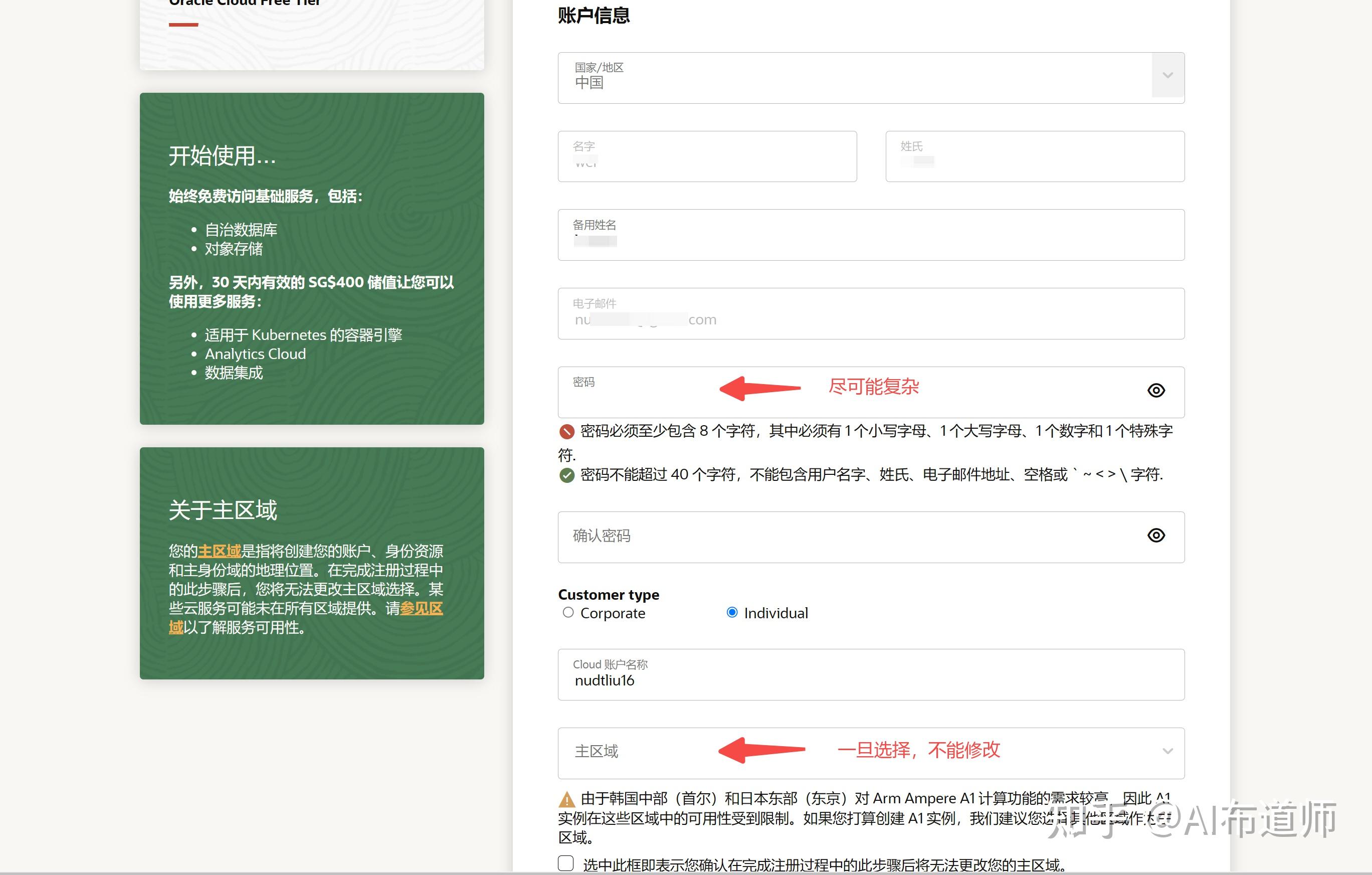Show password with the 密码 eye icon

coord(1155,391)
